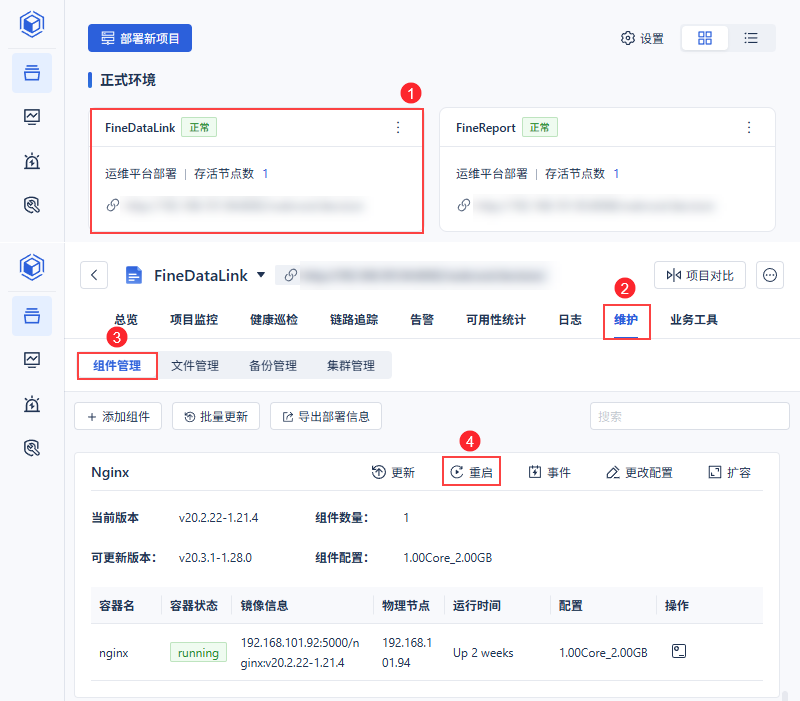Image resolution: width=800 pixels, height=701 pixels.
Task: Focus the 搜索 input field
Action: (x=690, y=416)
